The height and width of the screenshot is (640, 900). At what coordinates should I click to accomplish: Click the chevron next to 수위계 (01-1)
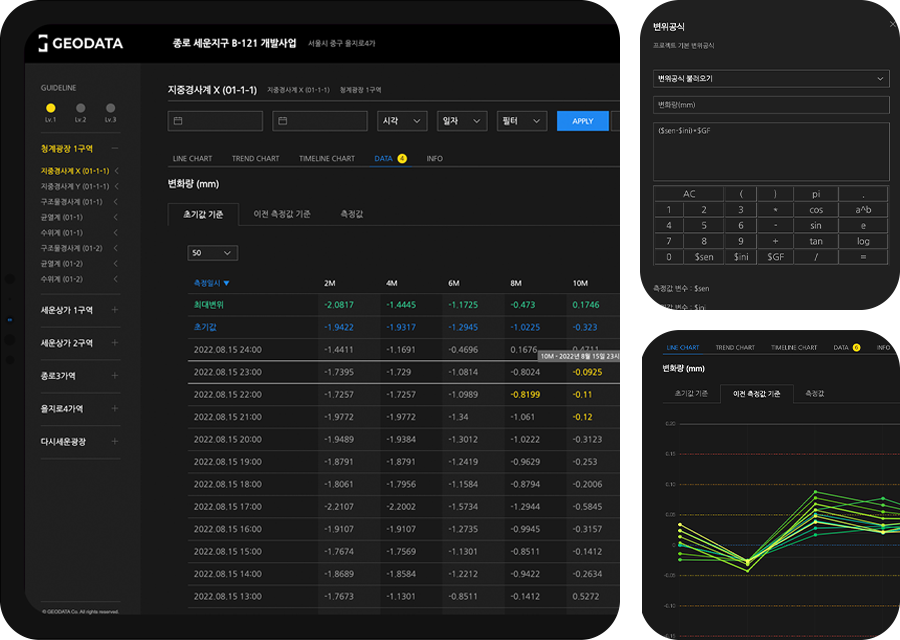pos(116,233)
